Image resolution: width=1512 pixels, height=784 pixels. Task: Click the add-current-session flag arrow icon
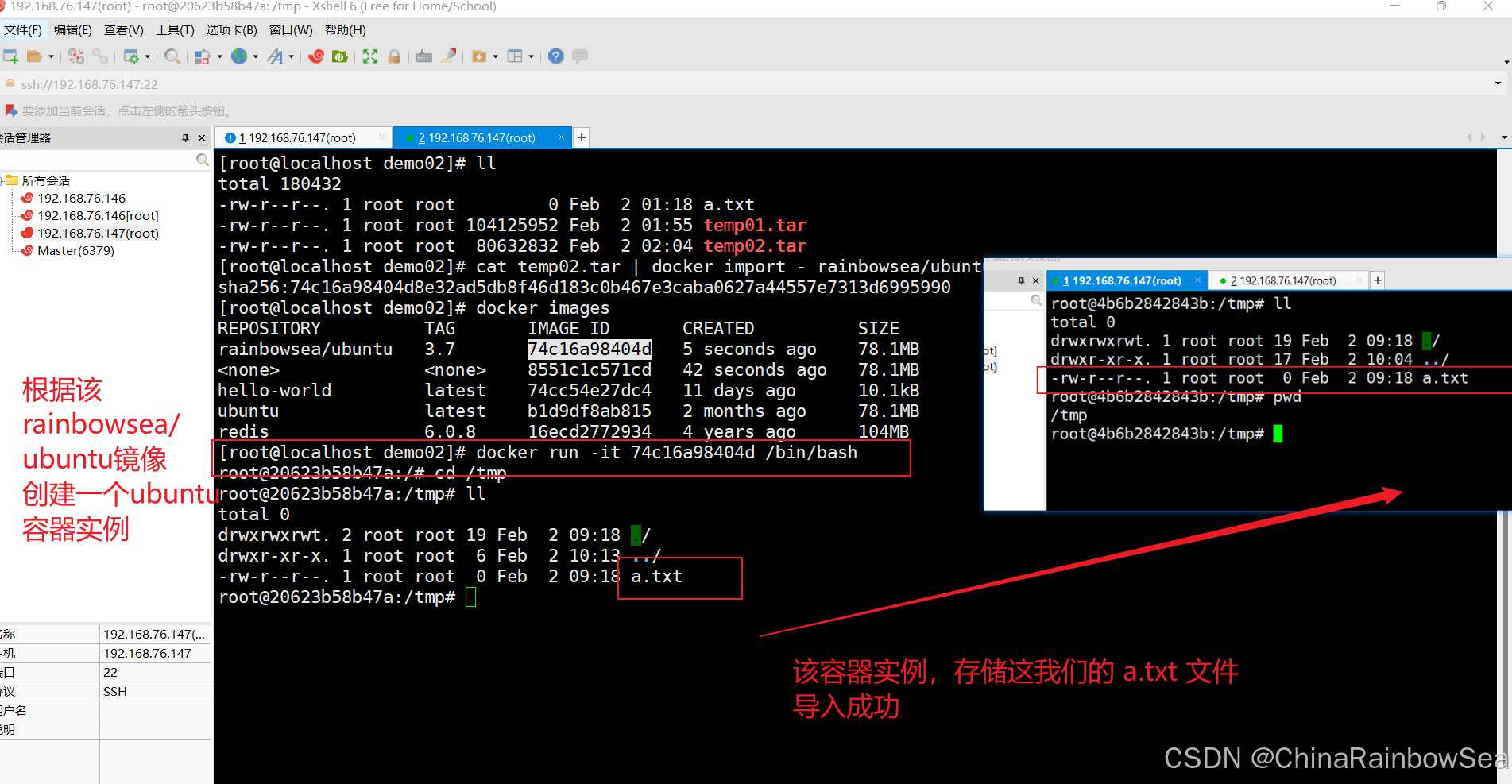click(x=10, y=110)
